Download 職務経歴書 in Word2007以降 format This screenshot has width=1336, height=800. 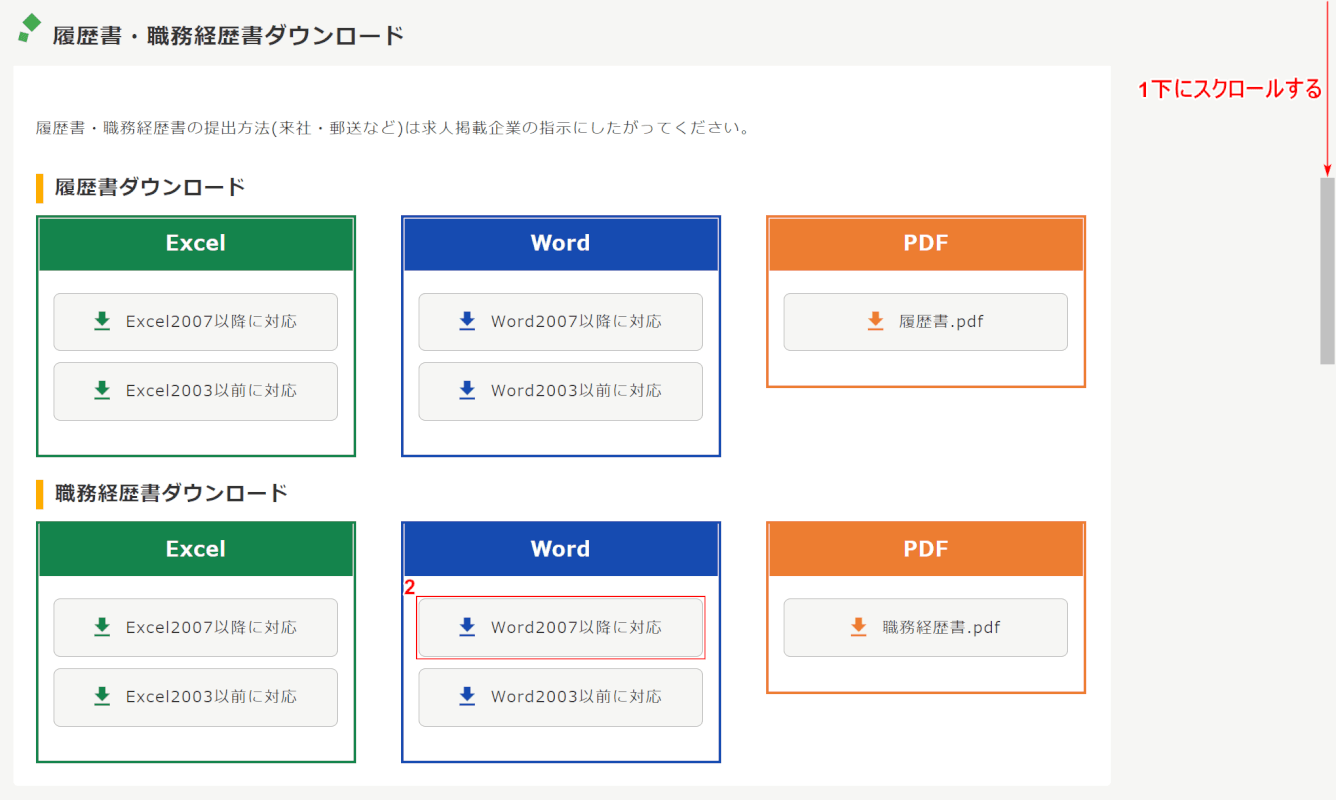560,628
